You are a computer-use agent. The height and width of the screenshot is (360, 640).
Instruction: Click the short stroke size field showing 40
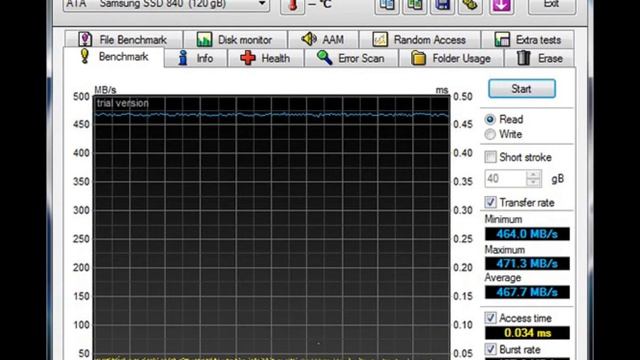pyautogui.click(x=505, y=179)
